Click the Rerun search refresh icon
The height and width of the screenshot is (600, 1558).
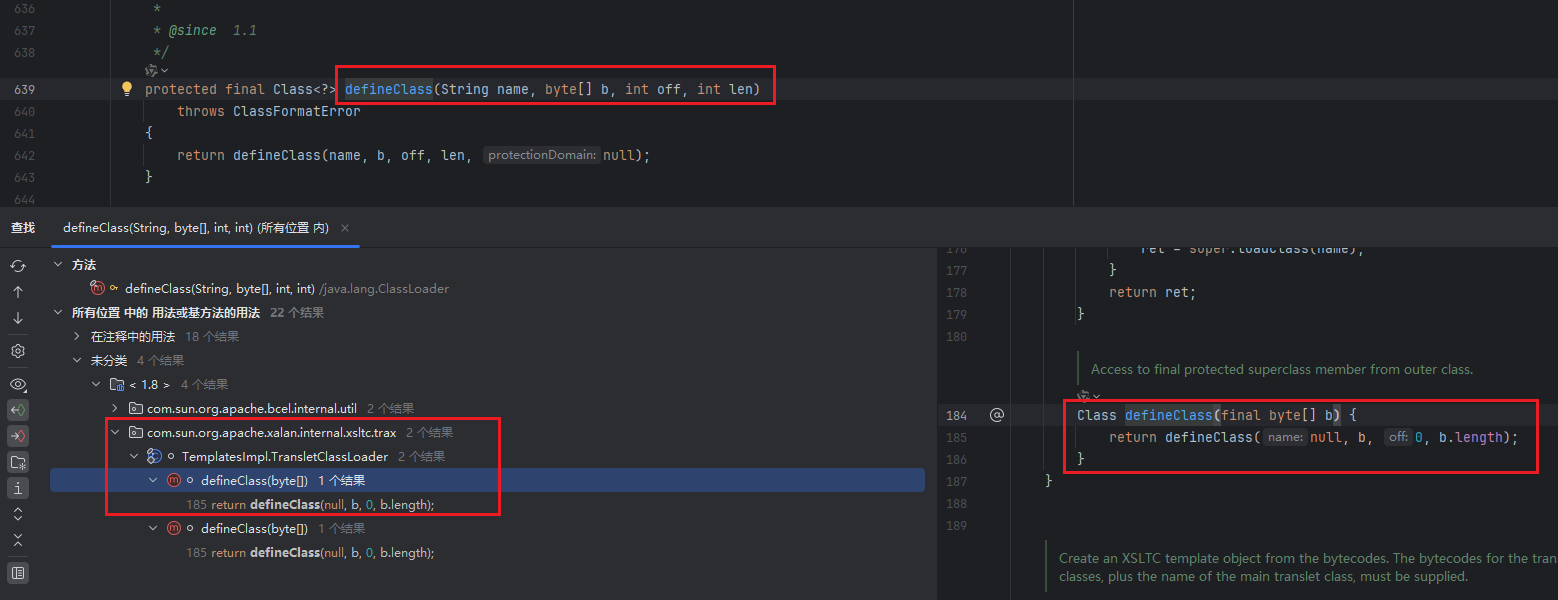click(18, 266)
